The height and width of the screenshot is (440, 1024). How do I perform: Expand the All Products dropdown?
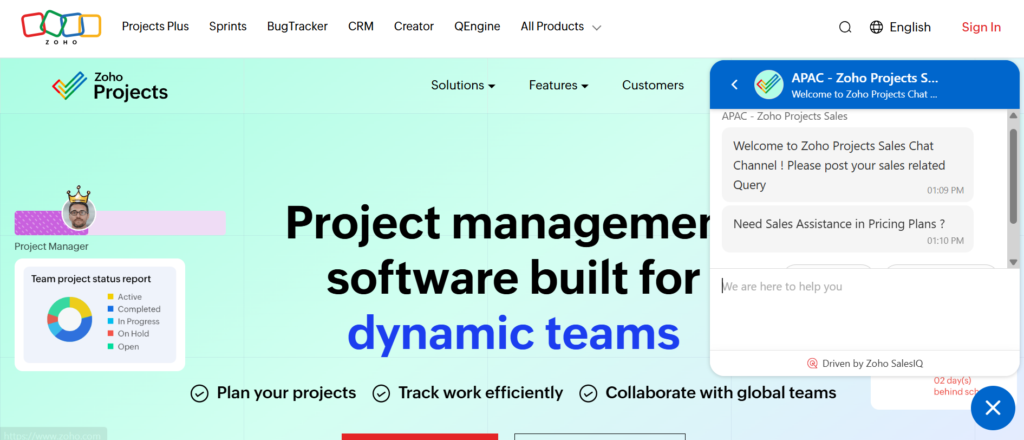tap(561, 27)
